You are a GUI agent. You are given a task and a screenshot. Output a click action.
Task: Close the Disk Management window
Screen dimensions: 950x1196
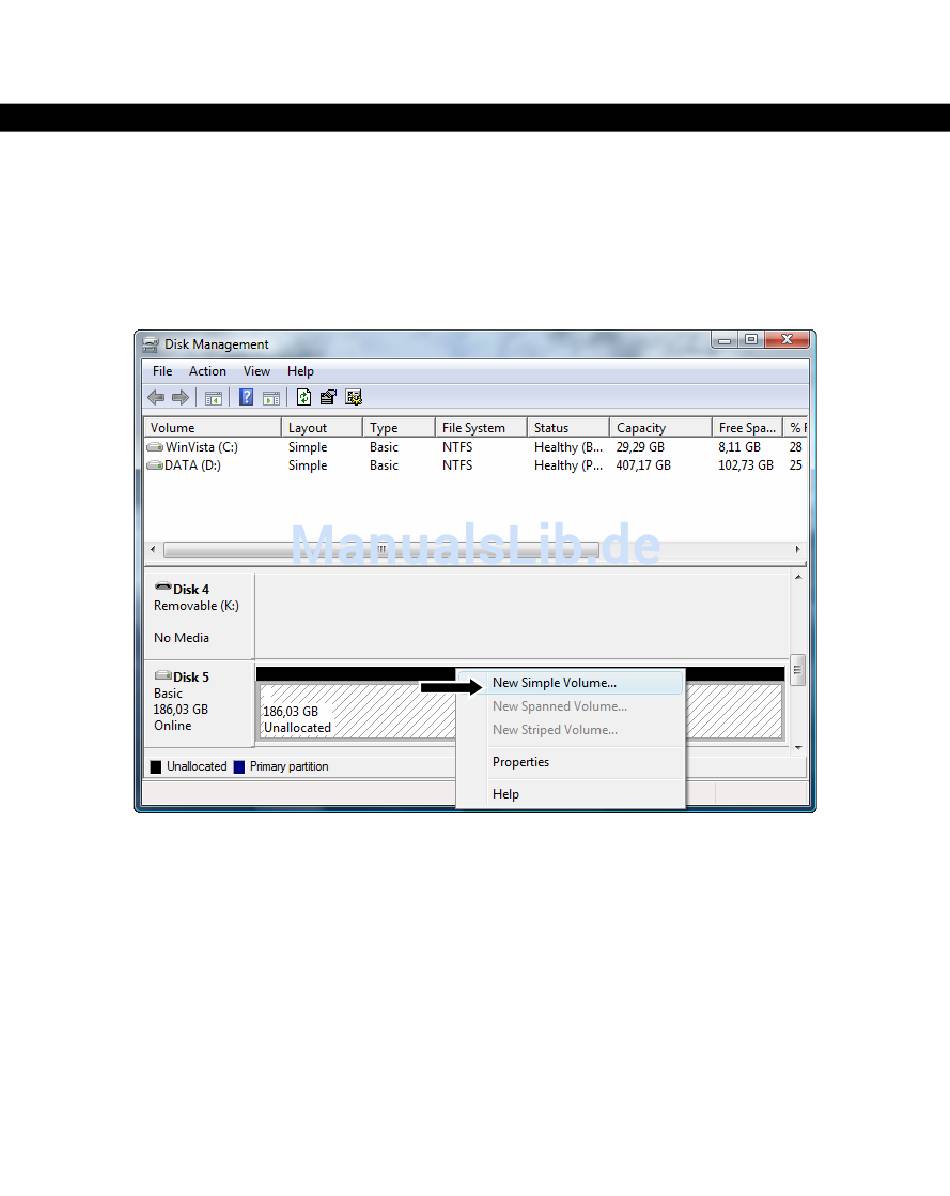[x=787, y=340]
